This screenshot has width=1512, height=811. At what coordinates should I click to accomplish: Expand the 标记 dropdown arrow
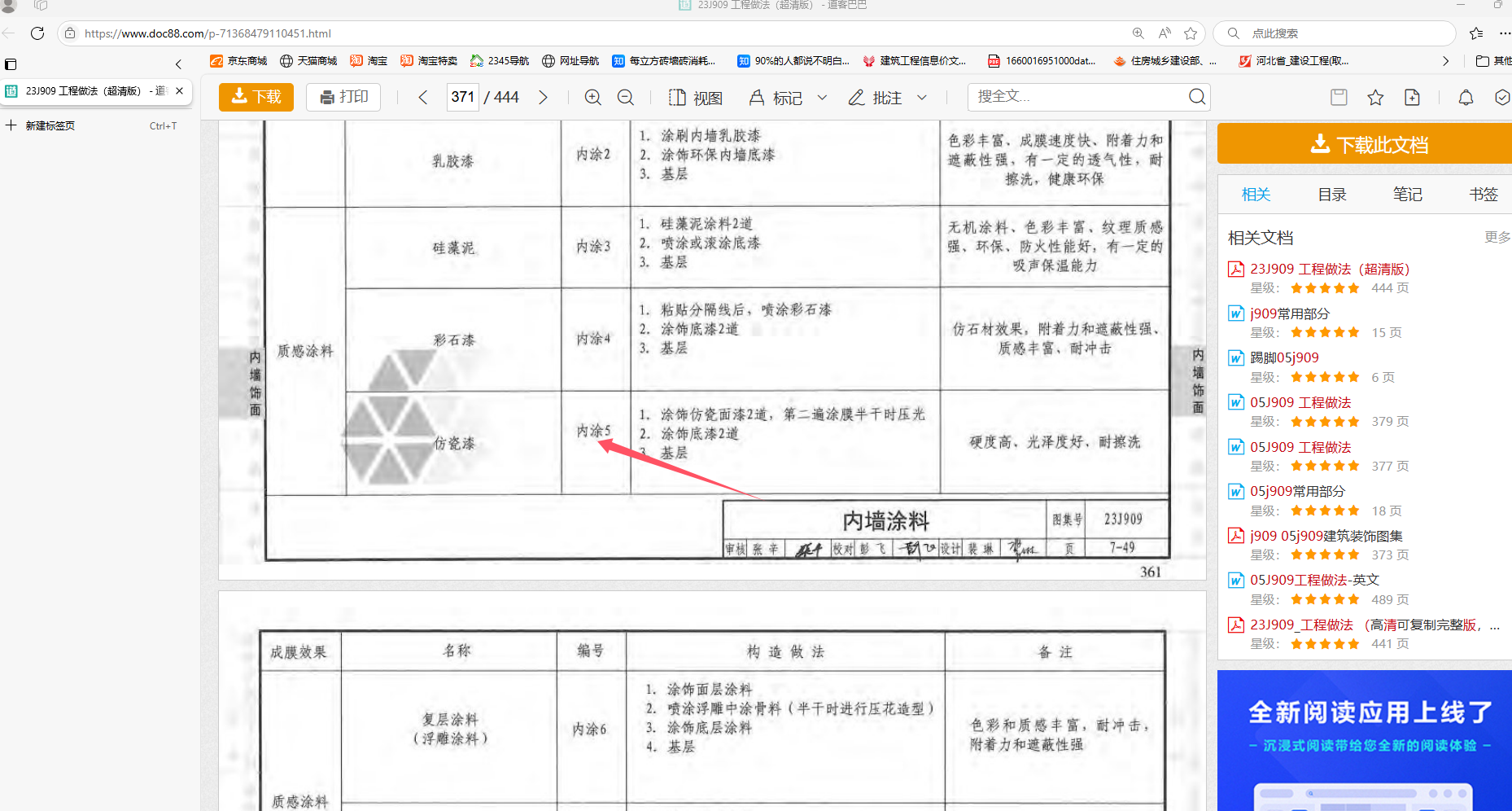823,98
